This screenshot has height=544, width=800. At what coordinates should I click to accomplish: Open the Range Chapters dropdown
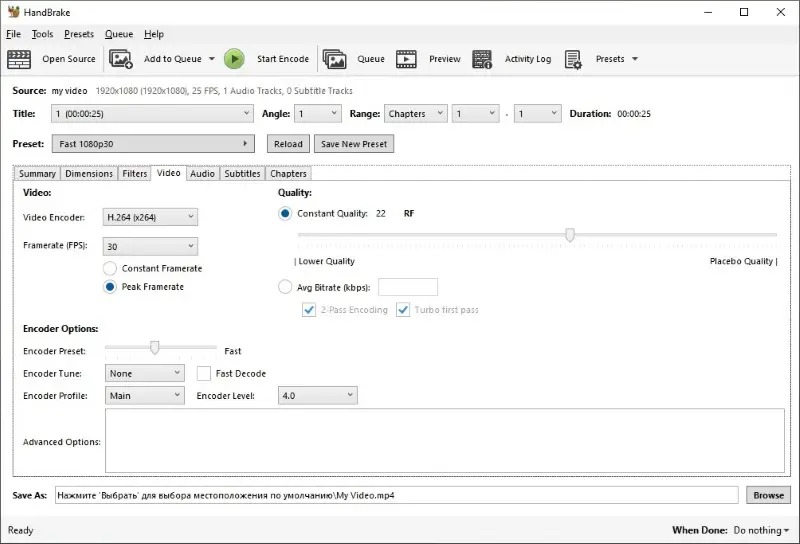416,114
